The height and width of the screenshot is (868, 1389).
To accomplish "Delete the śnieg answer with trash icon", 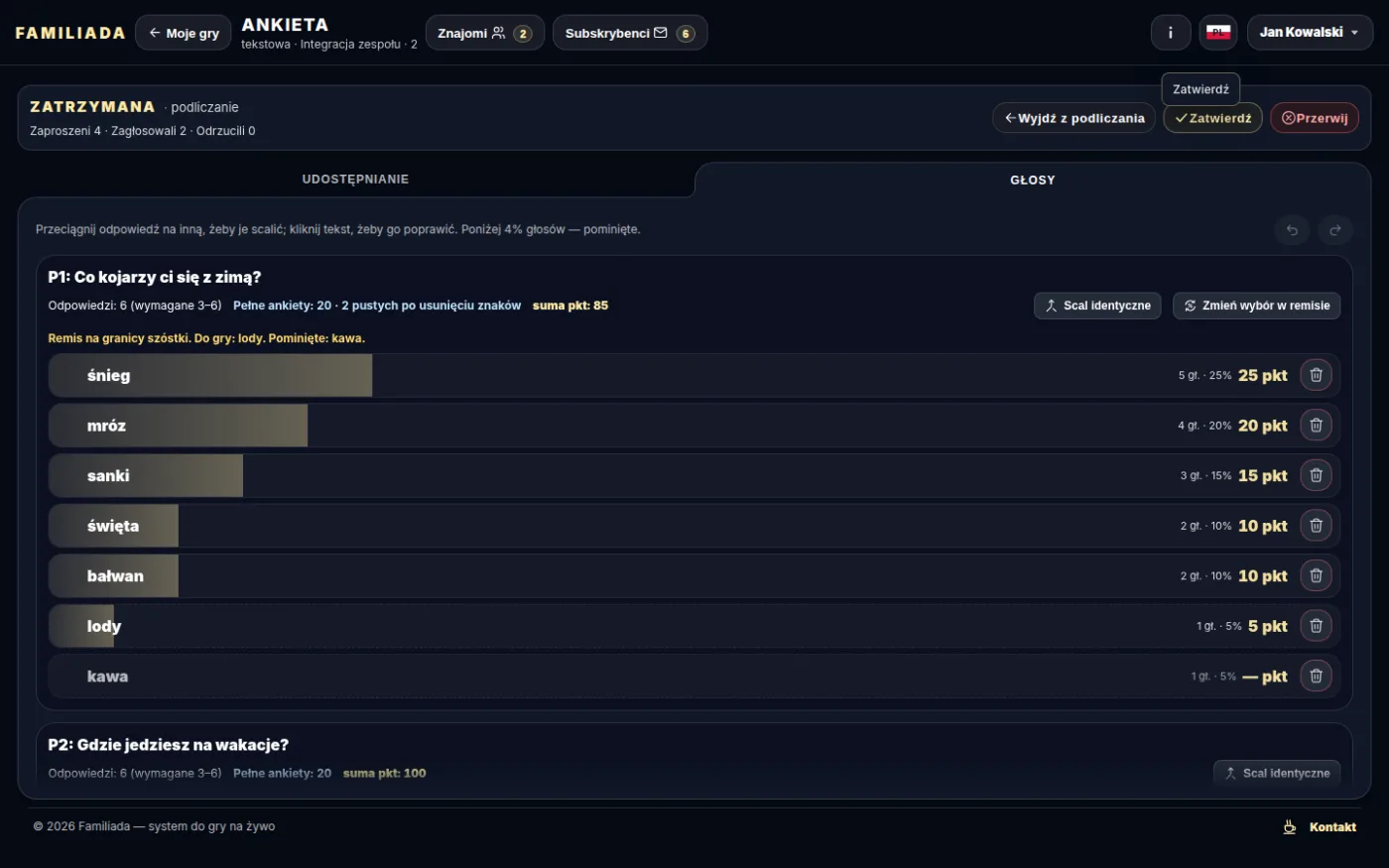I will click(1316, 375).
